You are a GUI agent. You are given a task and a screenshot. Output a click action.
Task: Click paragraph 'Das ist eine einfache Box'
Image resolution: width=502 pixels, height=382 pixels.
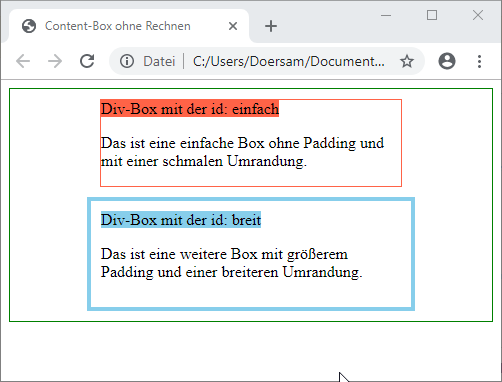pos(242,152)
